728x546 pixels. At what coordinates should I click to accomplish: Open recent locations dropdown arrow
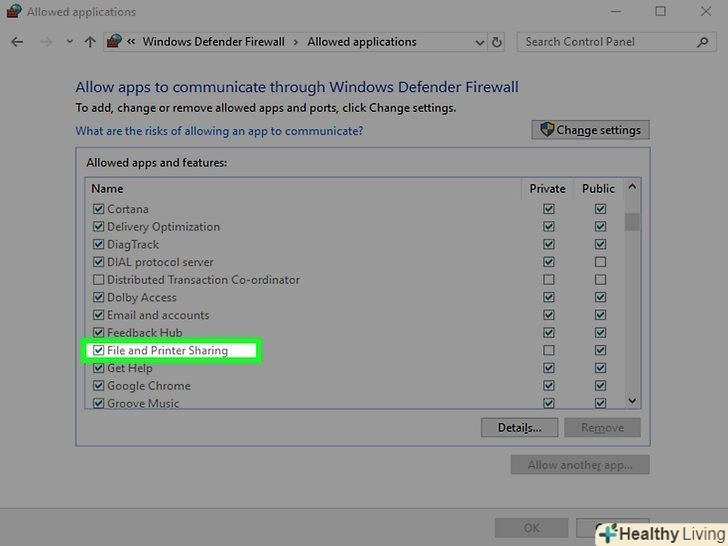70,42
